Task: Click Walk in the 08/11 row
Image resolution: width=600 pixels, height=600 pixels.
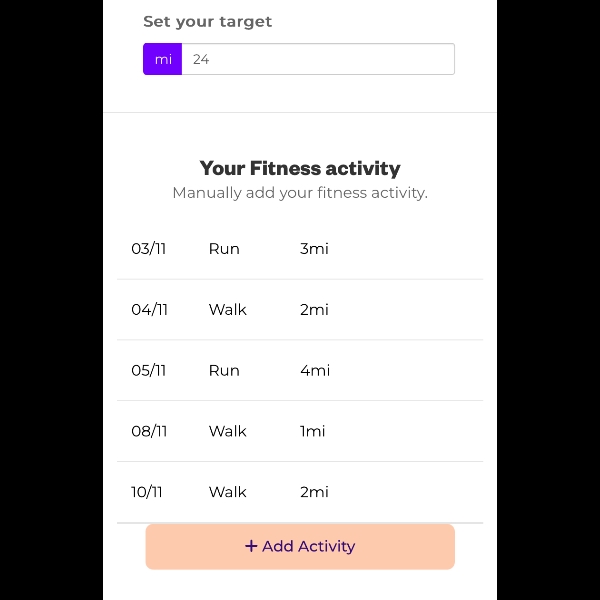Action: tap(227, 432)
